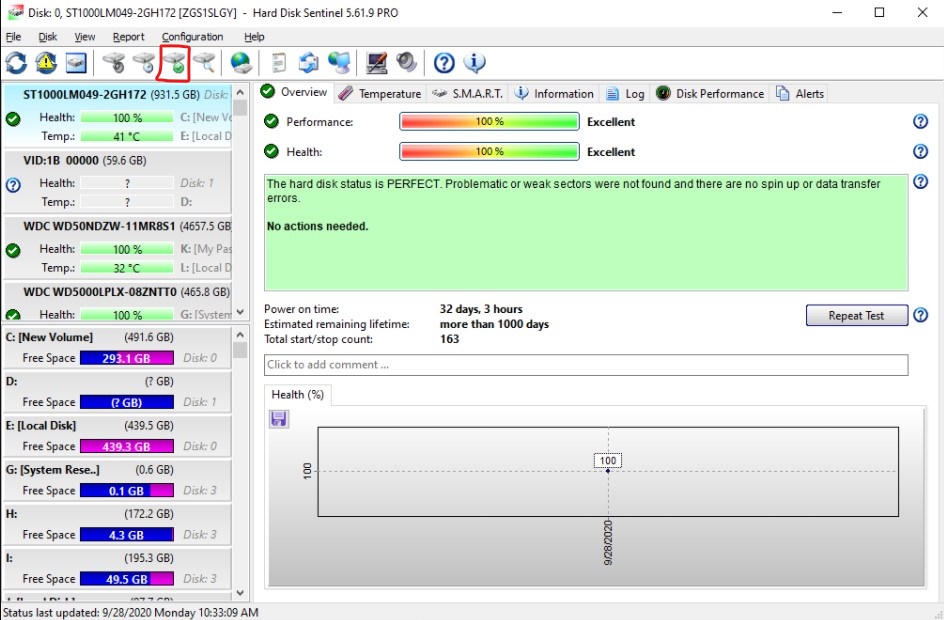
Task: Click the disk with clock test icon
Action: 144,63
